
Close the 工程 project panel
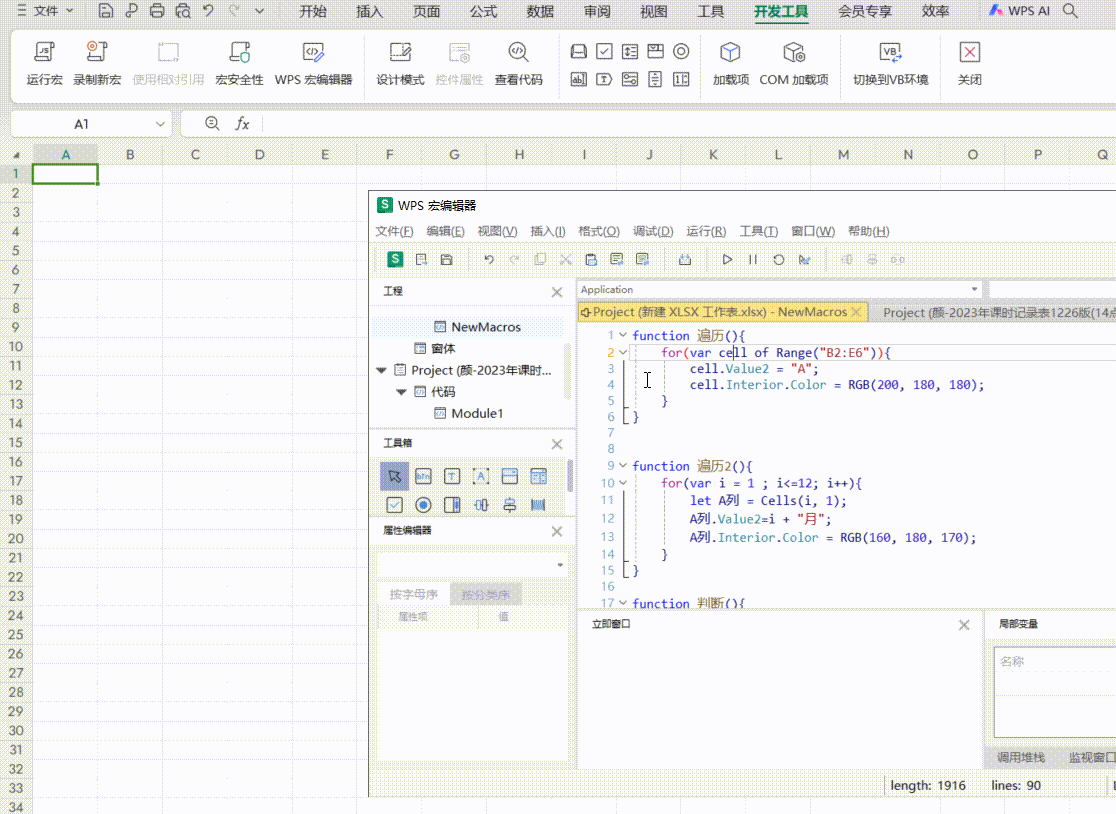pyautogui.click(x=557, y=292)
